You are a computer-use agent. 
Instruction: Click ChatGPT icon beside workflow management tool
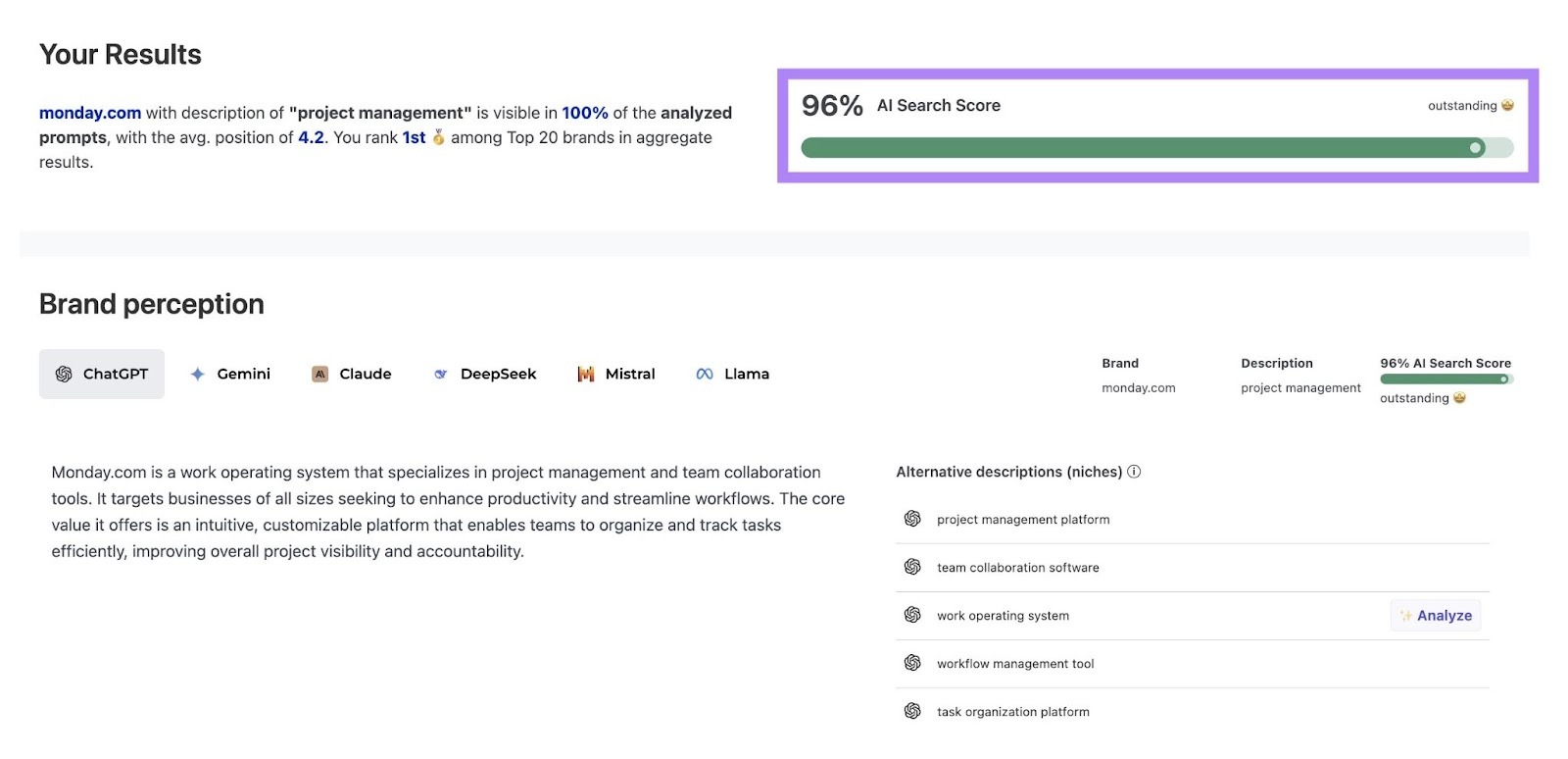[912, 663]
